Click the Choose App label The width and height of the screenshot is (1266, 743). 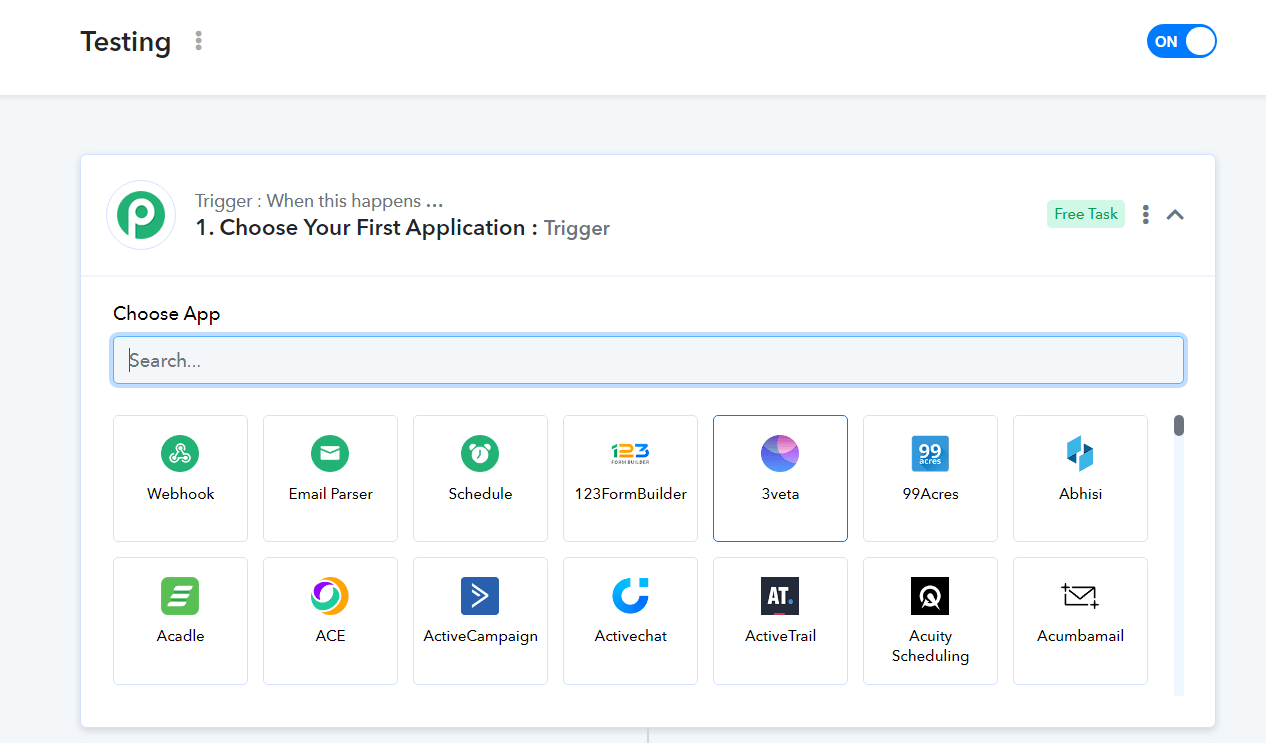point(167,314)
